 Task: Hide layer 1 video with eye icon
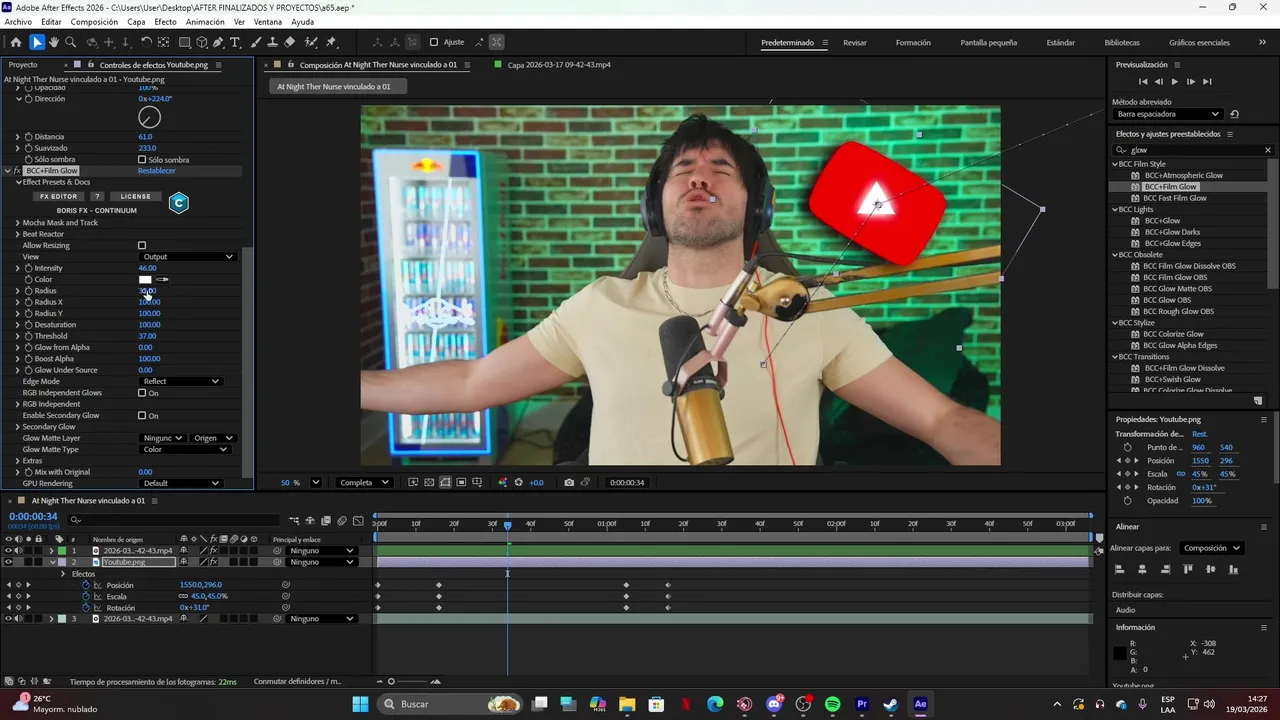click(9, 550)
